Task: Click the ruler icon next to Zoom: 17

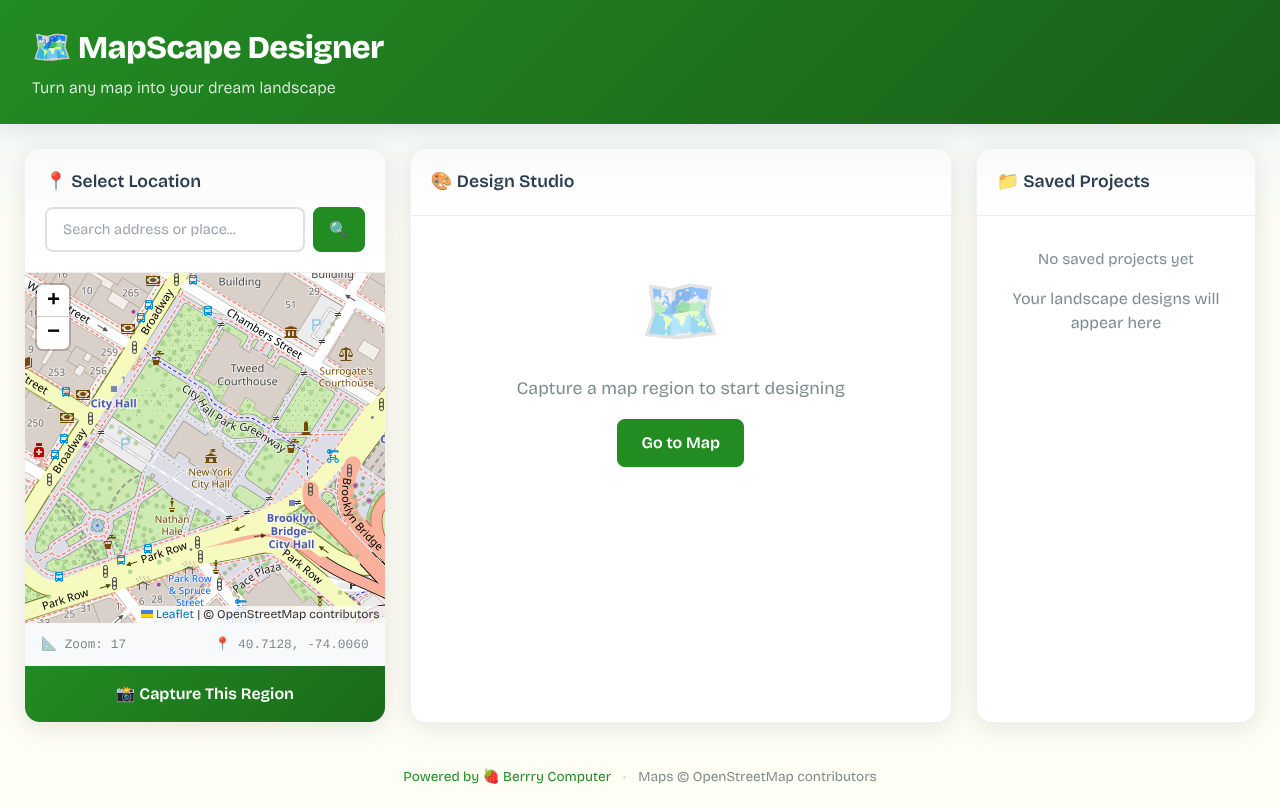Action: tap(47, 643)
